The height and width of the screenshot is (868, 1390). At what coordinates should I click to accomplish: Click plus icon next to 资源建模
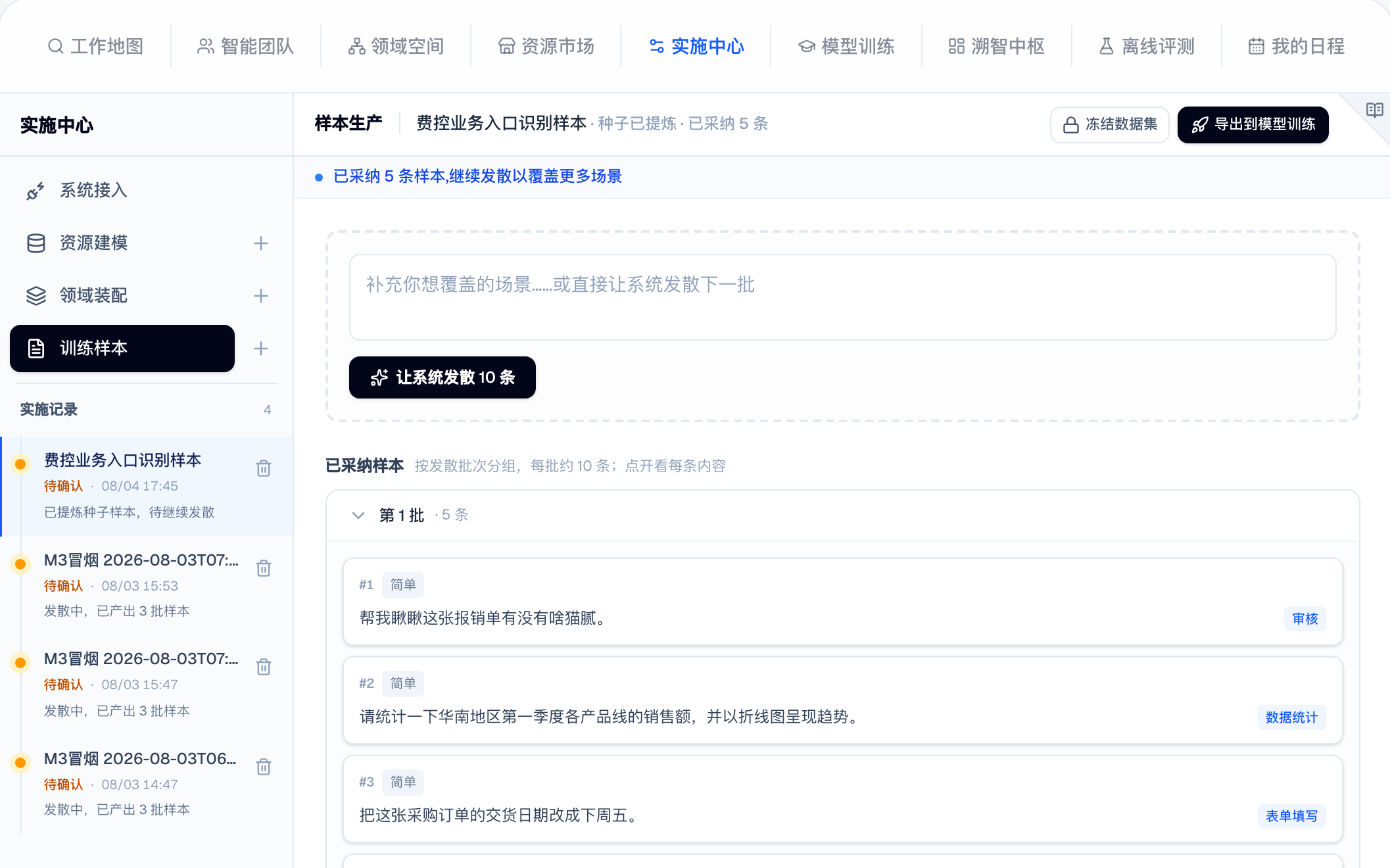tap(261, 243)
